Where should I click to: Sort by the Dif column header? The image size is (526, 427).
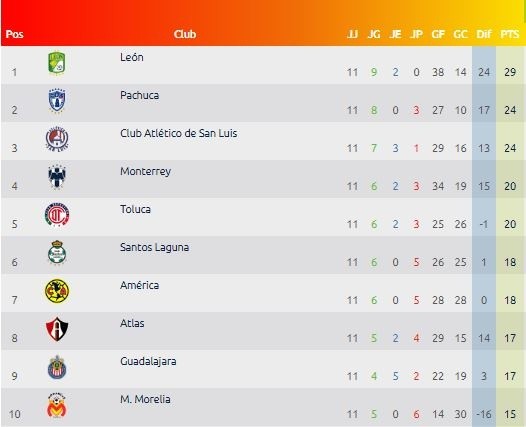483,34
